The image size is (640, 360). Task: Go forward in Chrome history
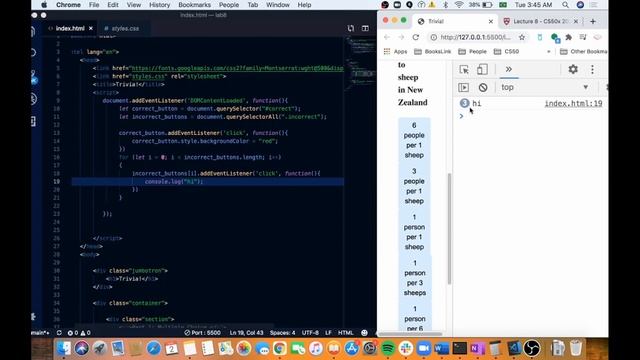coord(401,37)
